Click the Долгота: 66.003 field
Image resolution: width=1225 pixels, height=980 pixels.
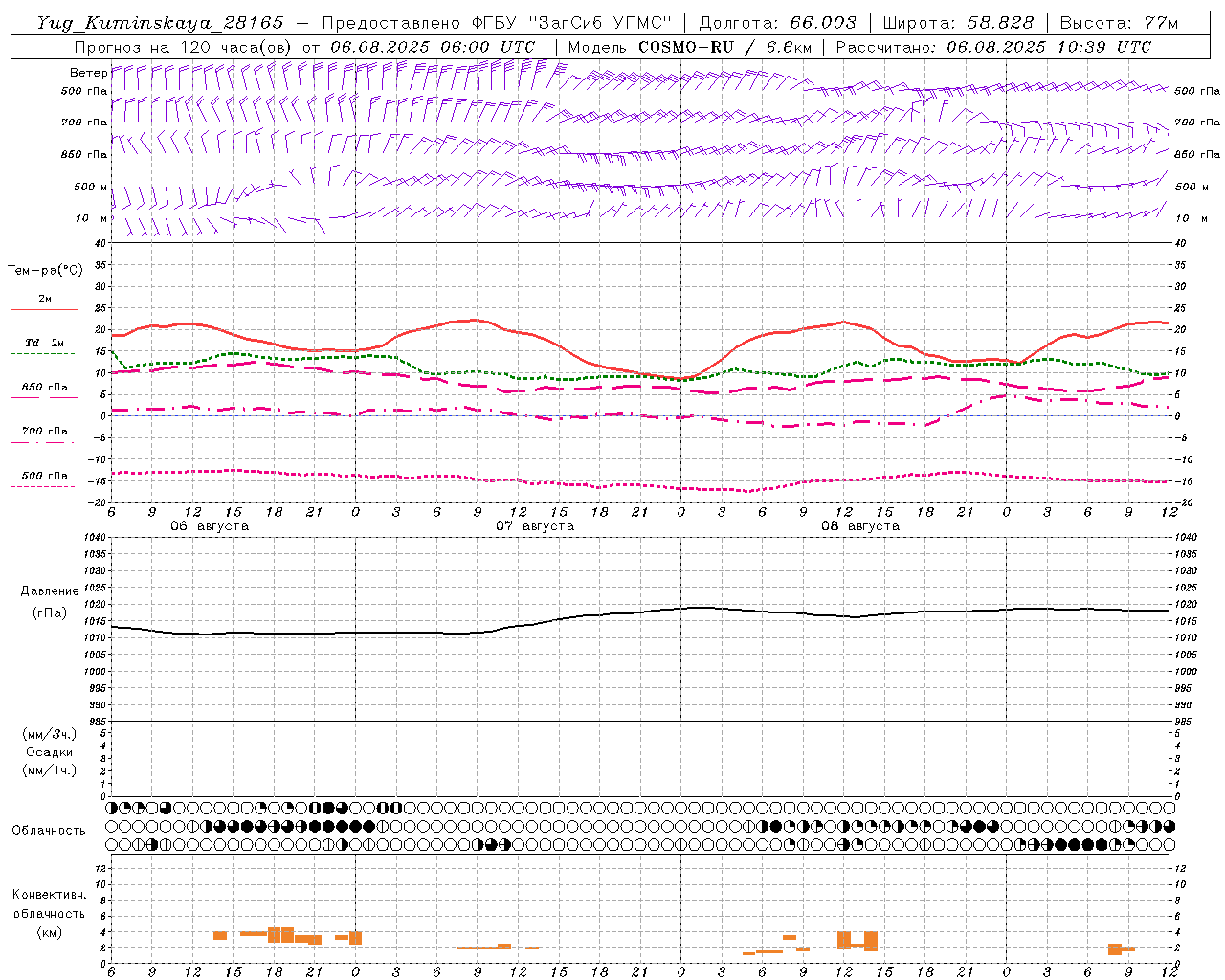tap(777, 23)
